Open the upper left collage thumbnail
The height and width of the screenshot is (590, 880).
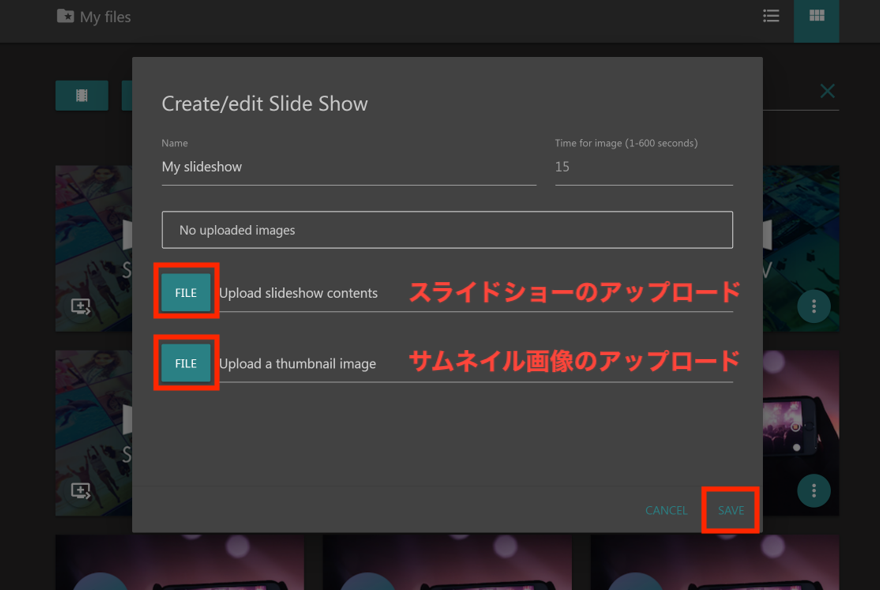coord(94,248)
